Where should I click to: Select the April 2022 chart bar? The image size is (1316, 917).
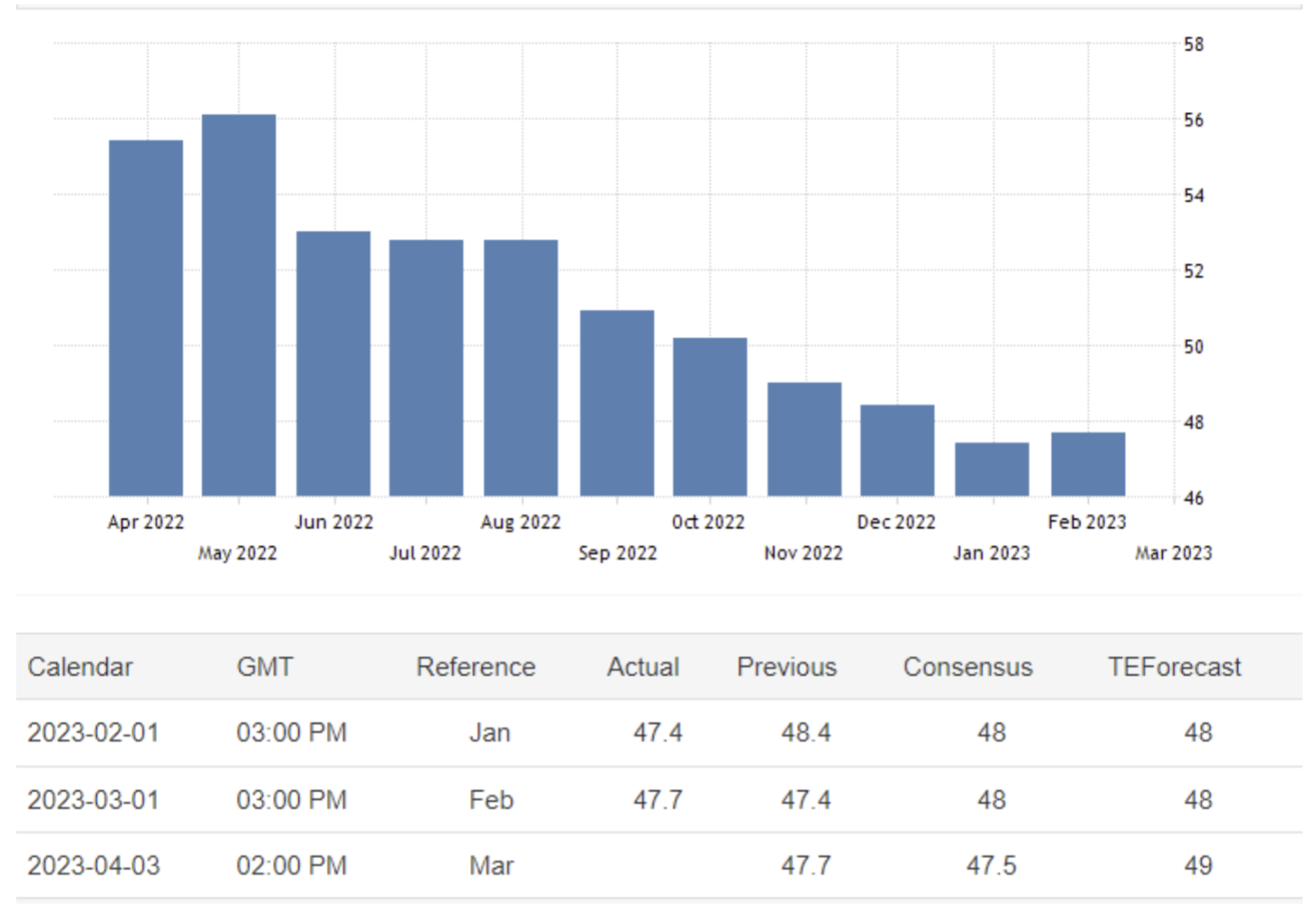[x=146, y=318]
